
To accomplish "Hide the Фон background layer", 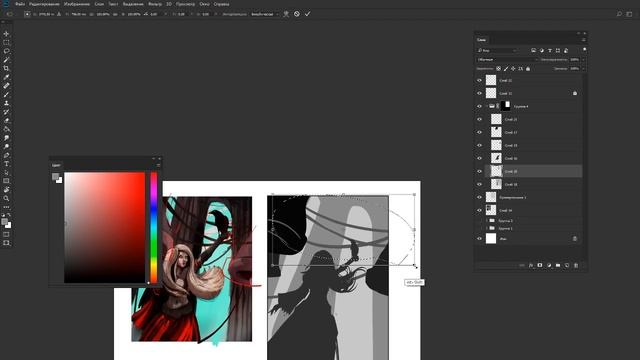I will (480, 238).
